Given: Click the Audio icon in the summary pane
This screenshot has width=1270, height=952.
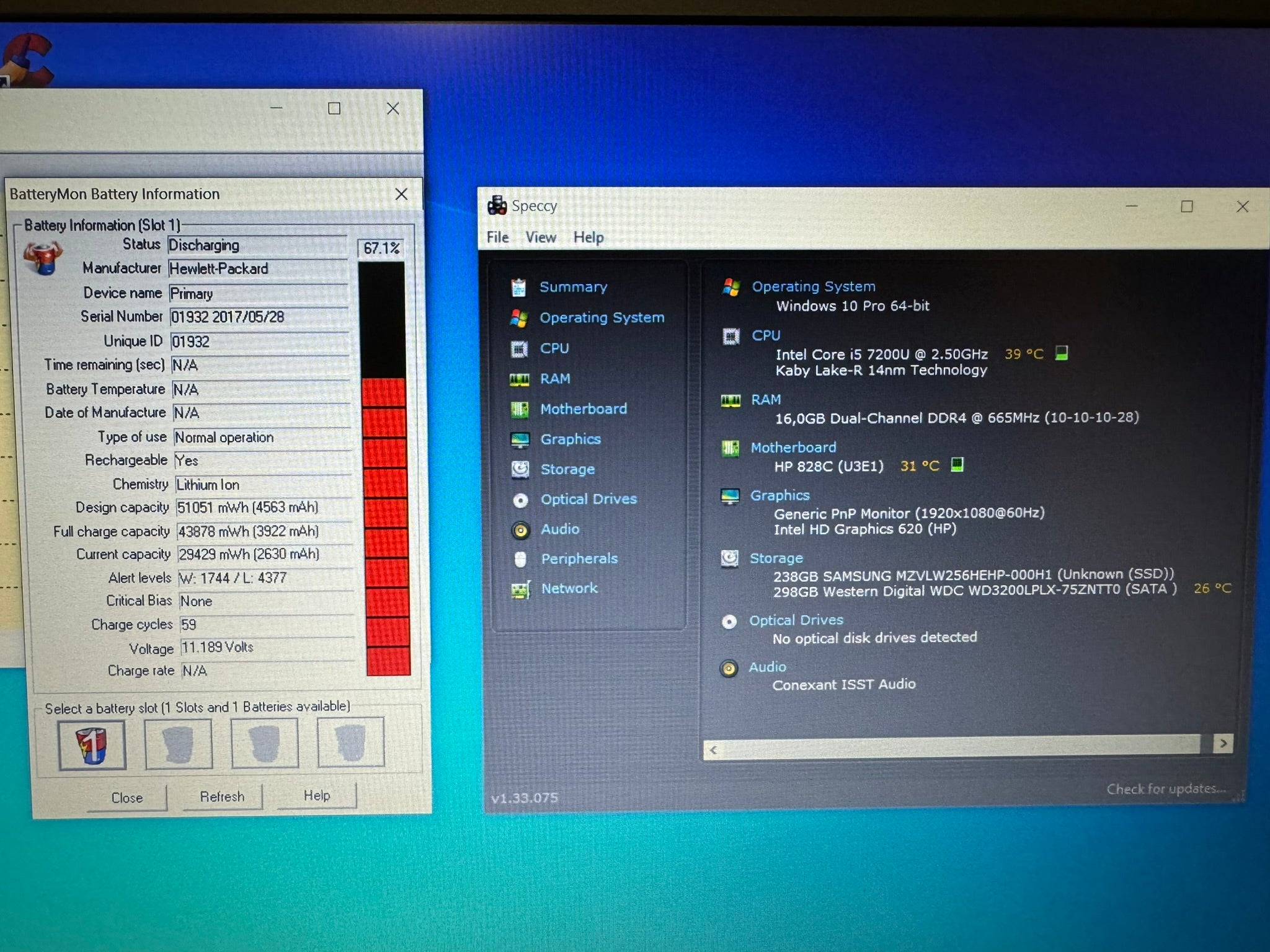Looking at the screenshot, I should coord(729,668).
